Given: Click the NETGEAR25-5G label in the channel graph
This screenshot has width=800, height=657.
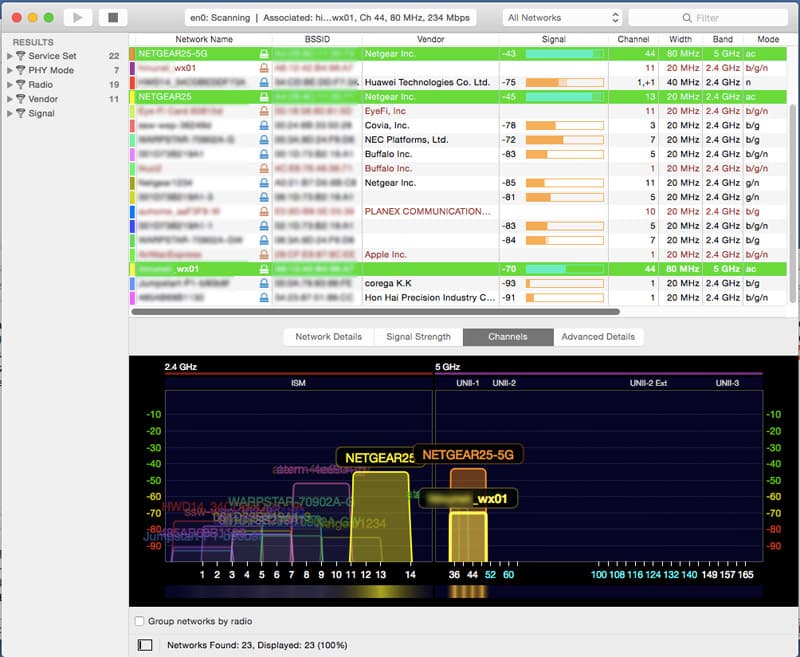Looking at the screenshot, I should [468, 455].
